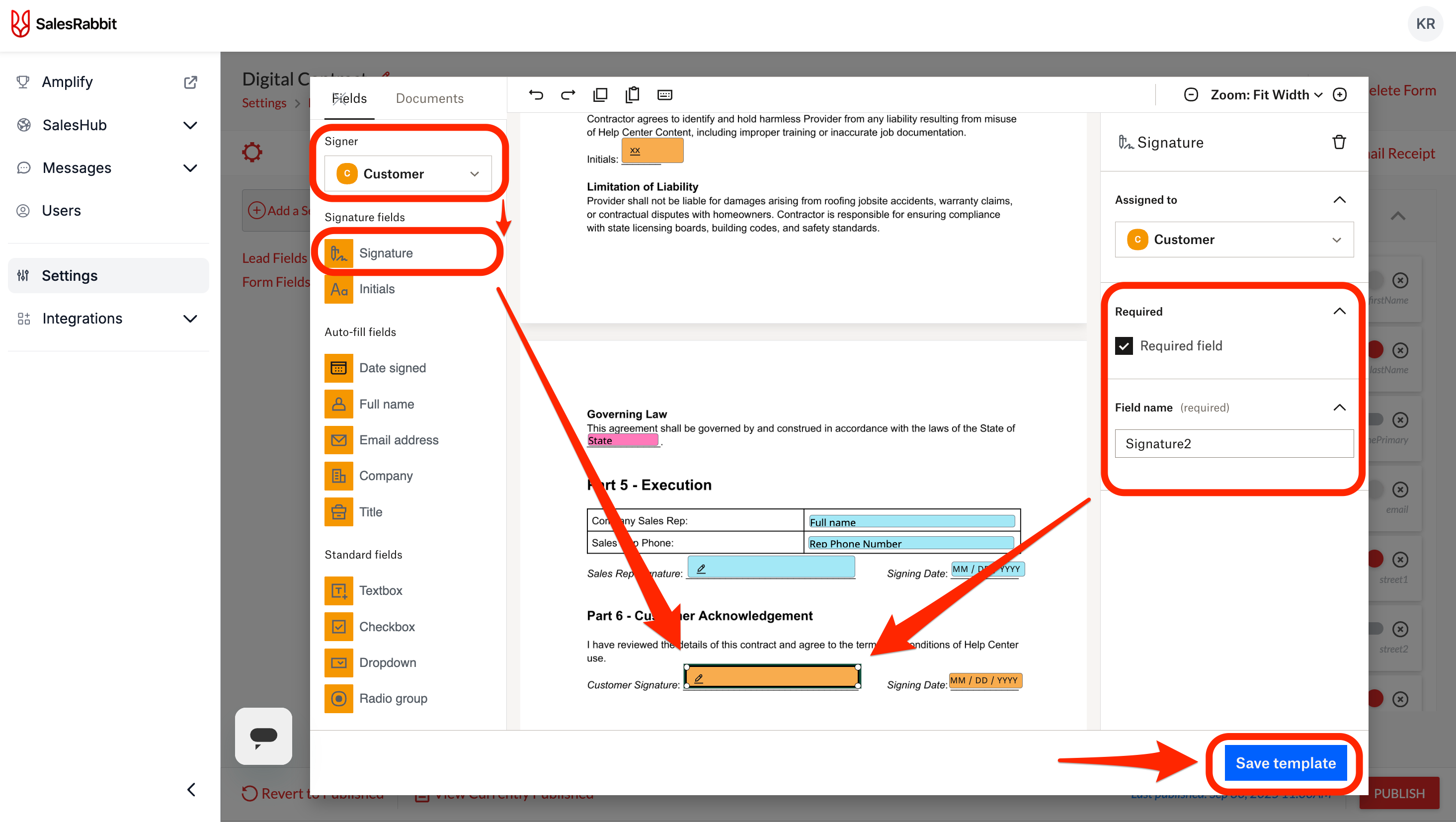Screen dimensions: 1456x822
Task: Select the orange Customer Signature box
Action: (772, 677)
